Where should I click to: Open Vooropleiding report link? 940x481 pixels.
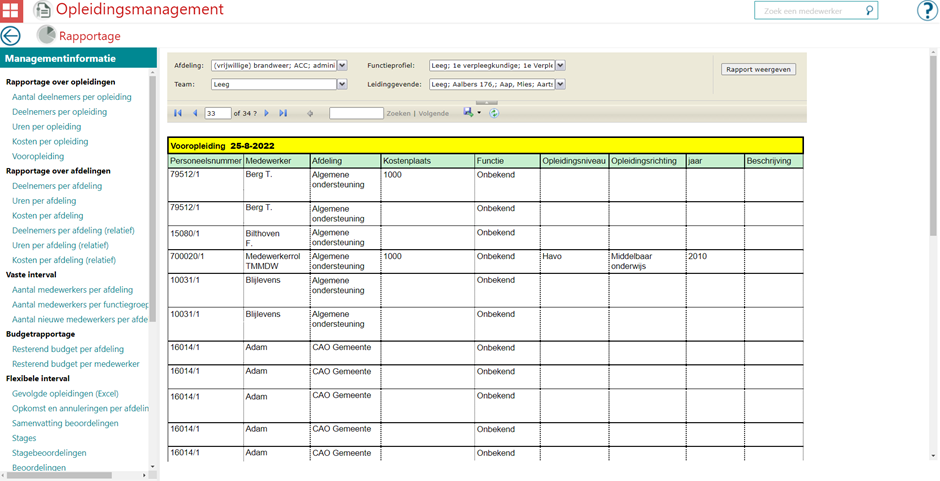(x=38, y=156)
